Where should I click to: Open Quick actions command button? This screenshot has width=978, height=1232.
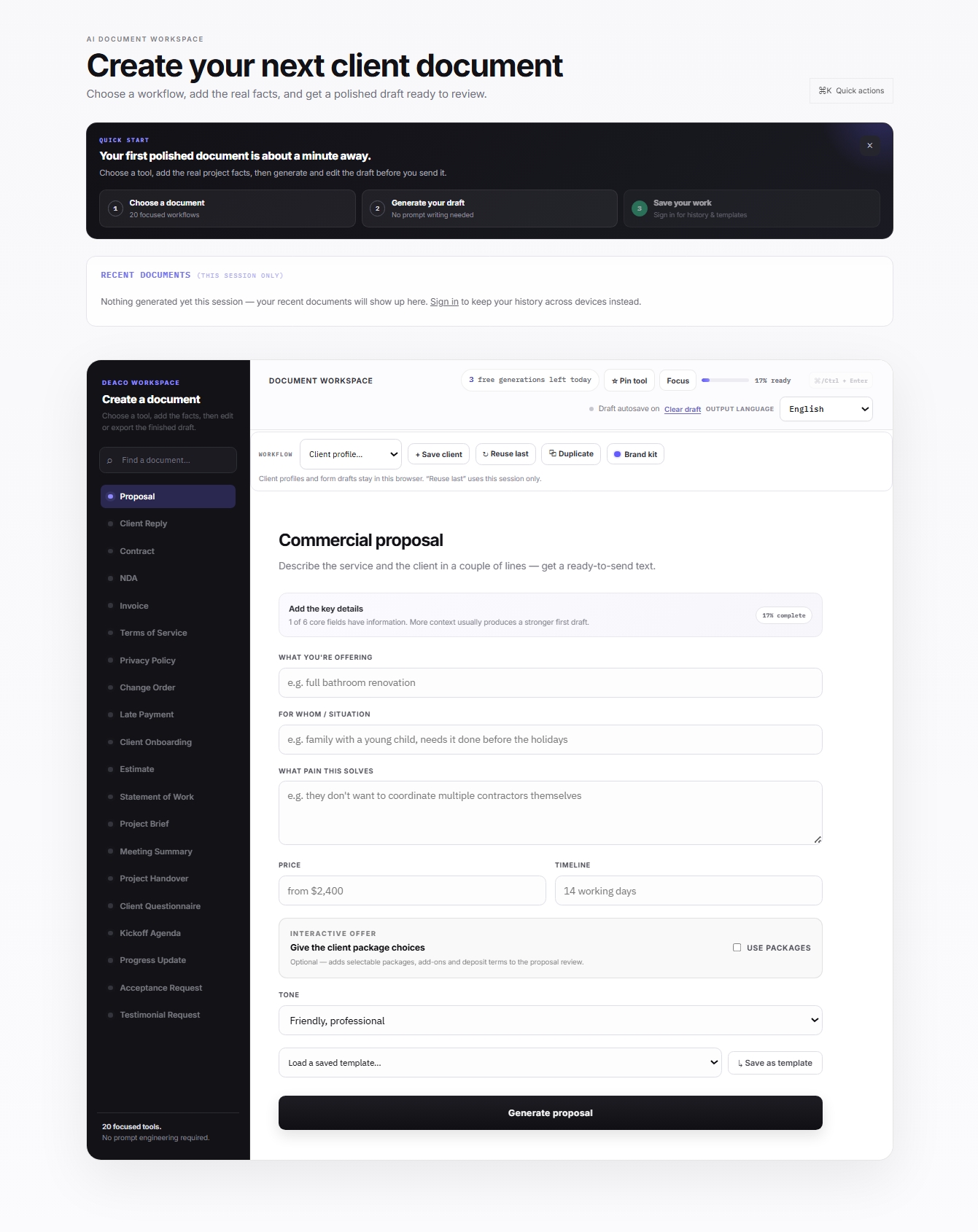coord(851,90)
